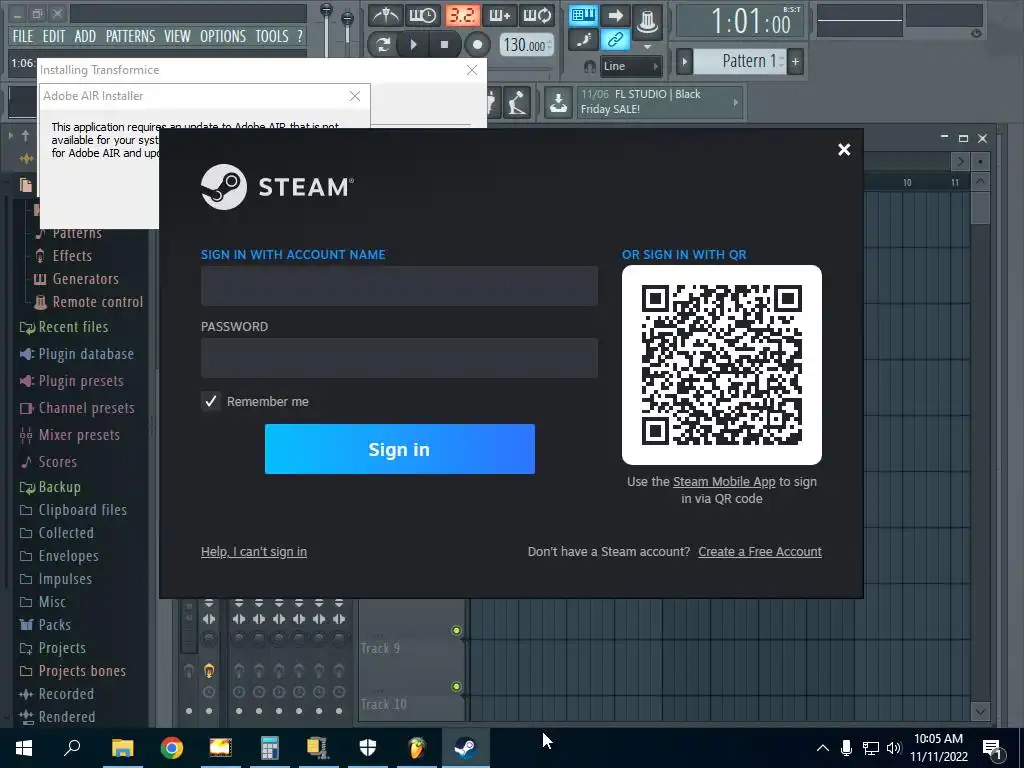1024x768 pixels.
Task: Toggle Track 9 mute LED
Action: pyautogui.click(x=456, y=630)
